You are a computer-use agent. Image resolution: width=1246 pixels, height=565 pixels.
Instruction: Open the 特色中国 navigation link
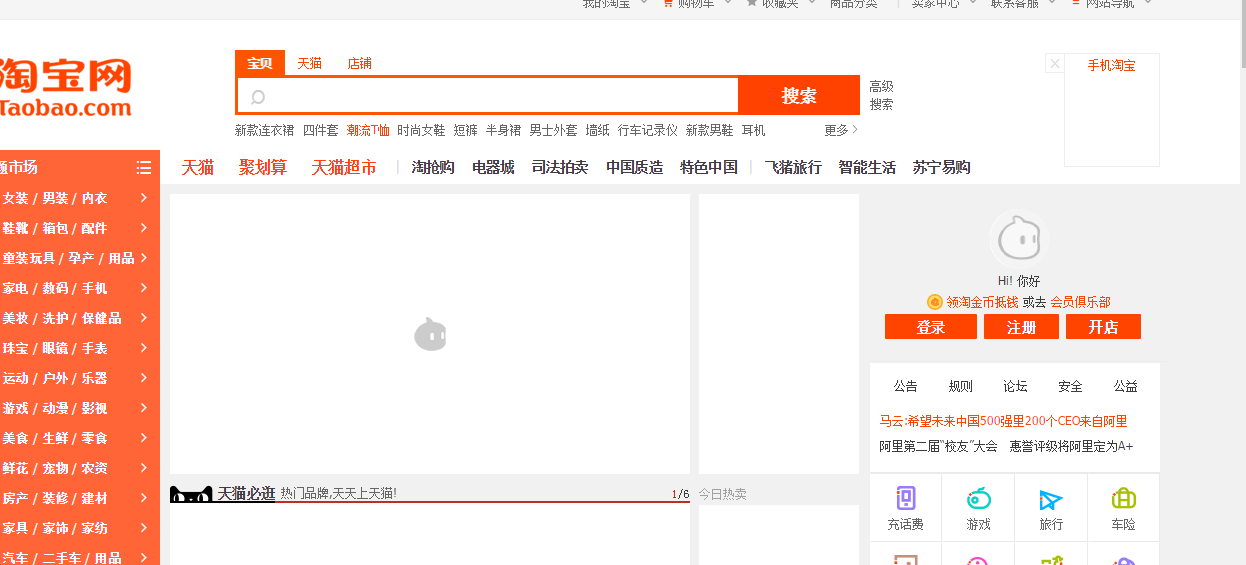709,167
